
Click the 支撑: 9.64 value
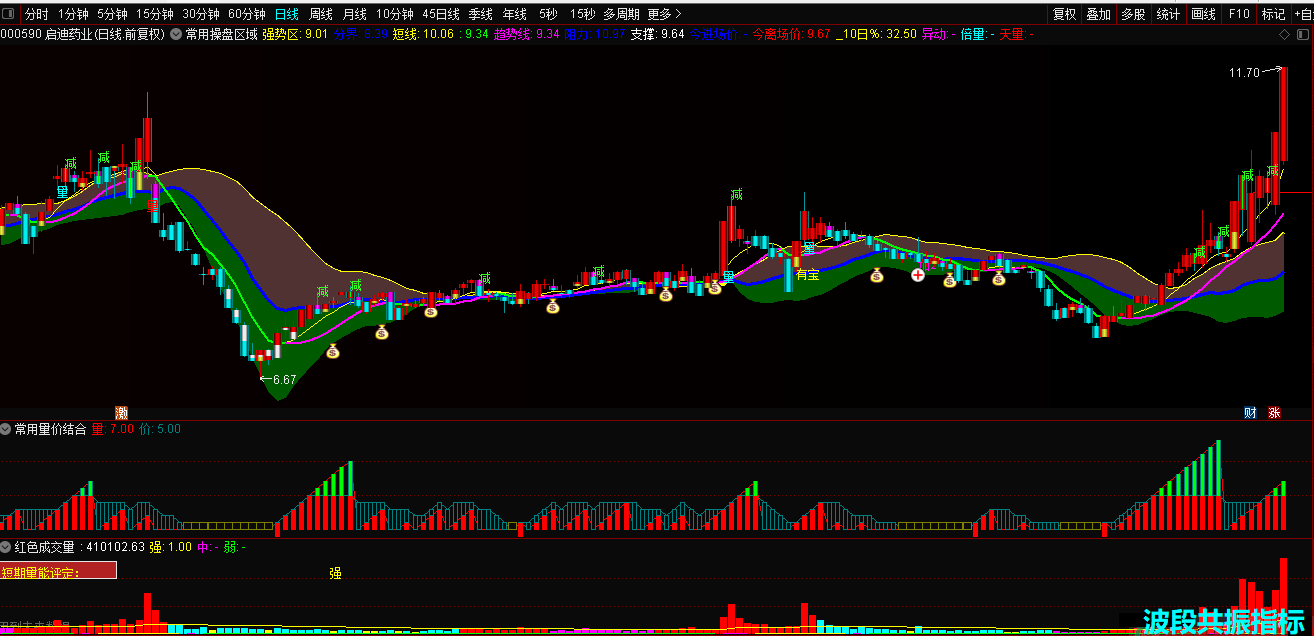tap(657, 34)
